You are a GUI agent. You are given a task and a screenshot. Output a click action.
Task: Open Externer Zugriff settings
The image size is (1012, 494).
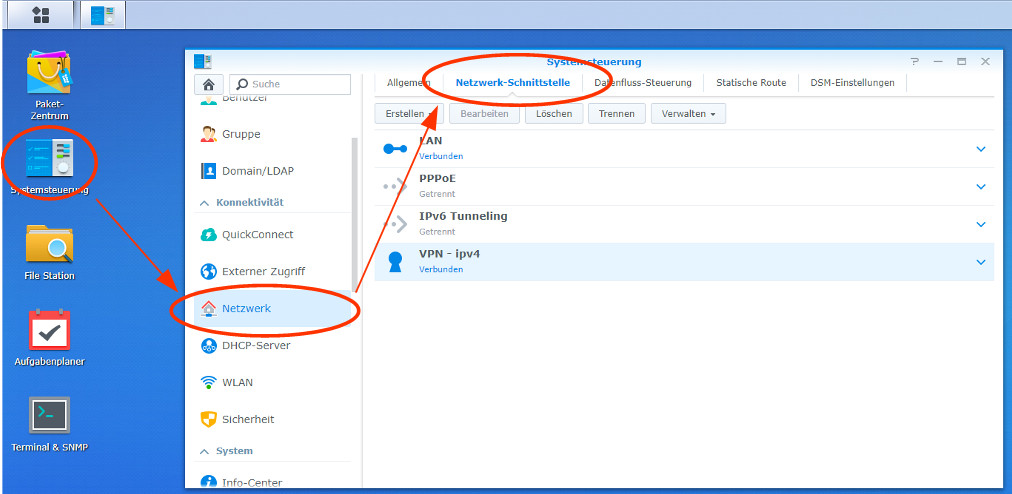pos(263,271)
